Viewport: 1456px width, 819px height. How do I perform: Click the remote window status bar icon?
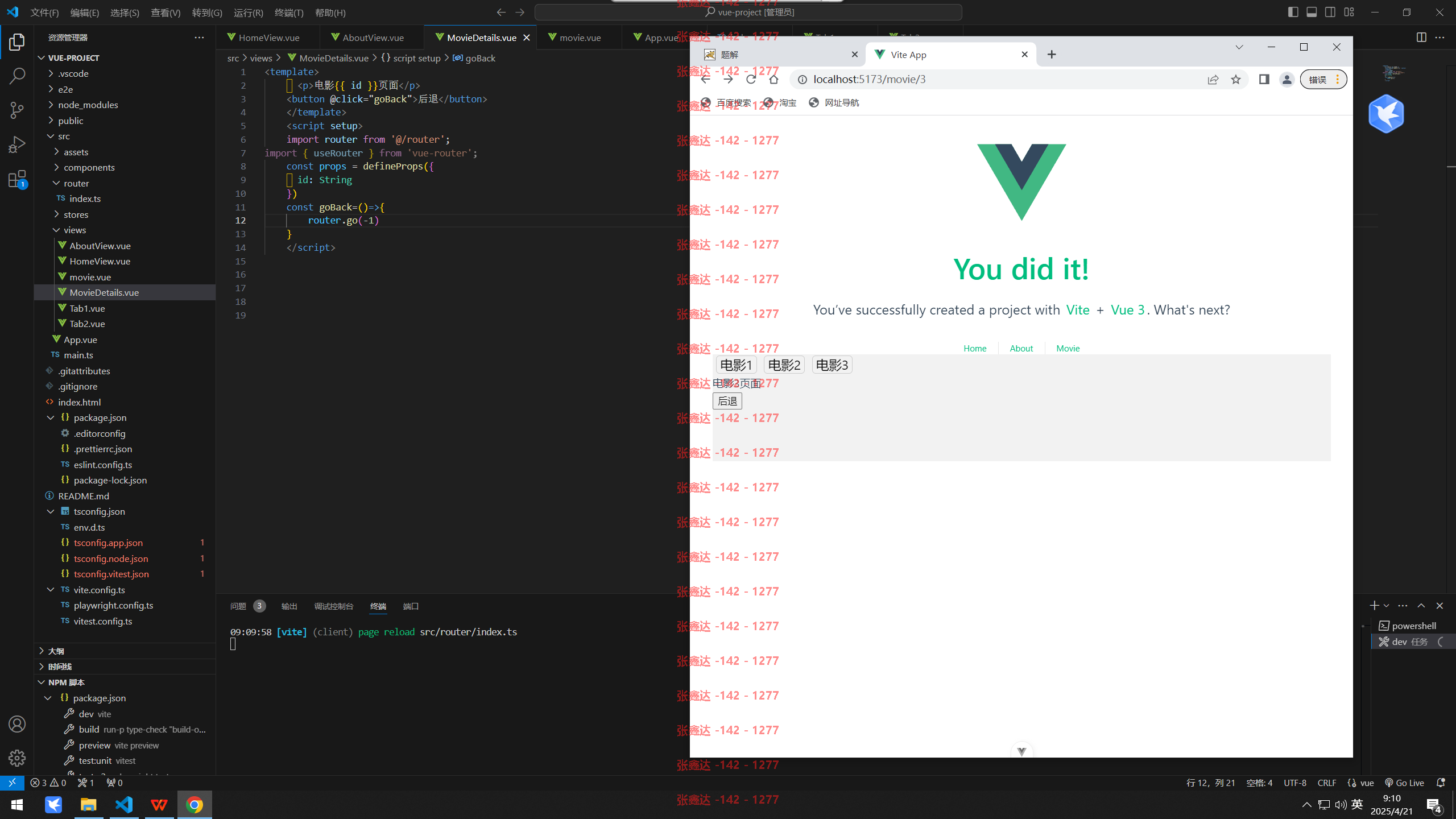coord(12,783)
